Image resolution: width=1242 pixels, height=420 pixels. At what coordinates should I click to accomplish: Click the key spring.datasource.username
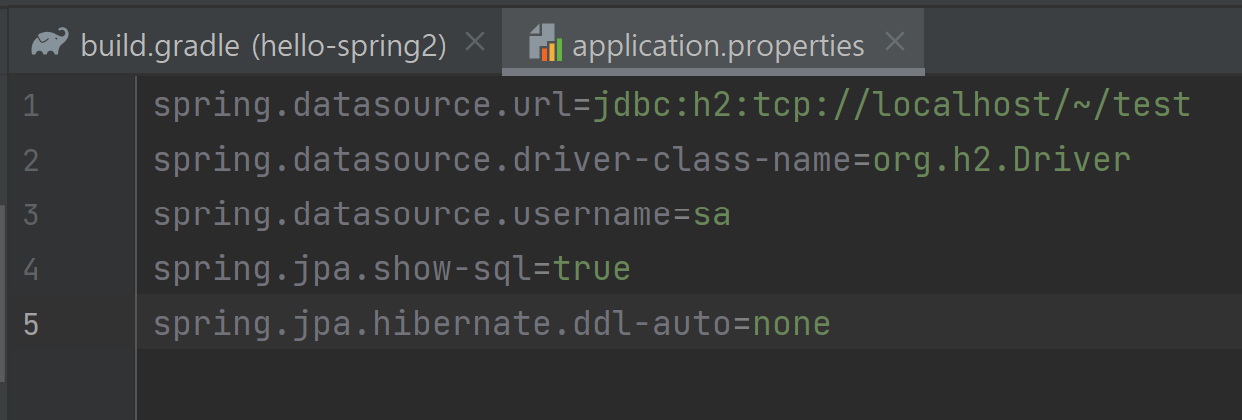pos(413,215)
